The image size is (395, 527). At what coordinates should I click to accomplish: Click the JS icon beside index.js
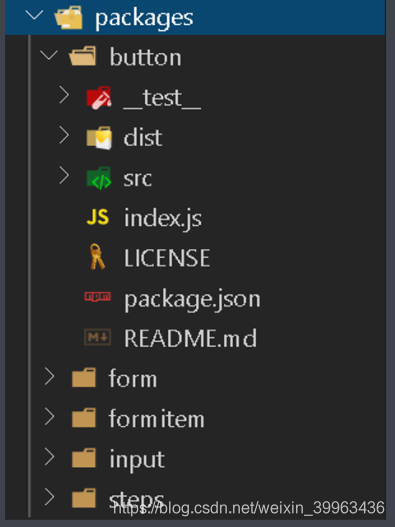[x=98, y=217]
